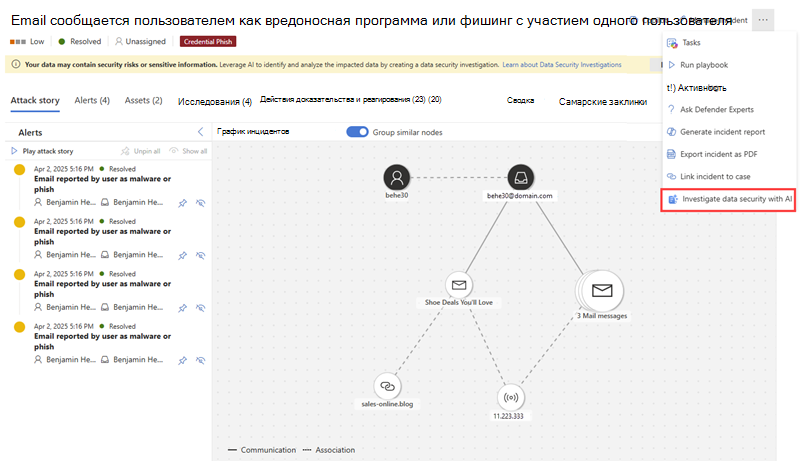This screenshot has height=461, width=800.
Task: Select the sales-online.blog URL node
Action: coord(387,386)
